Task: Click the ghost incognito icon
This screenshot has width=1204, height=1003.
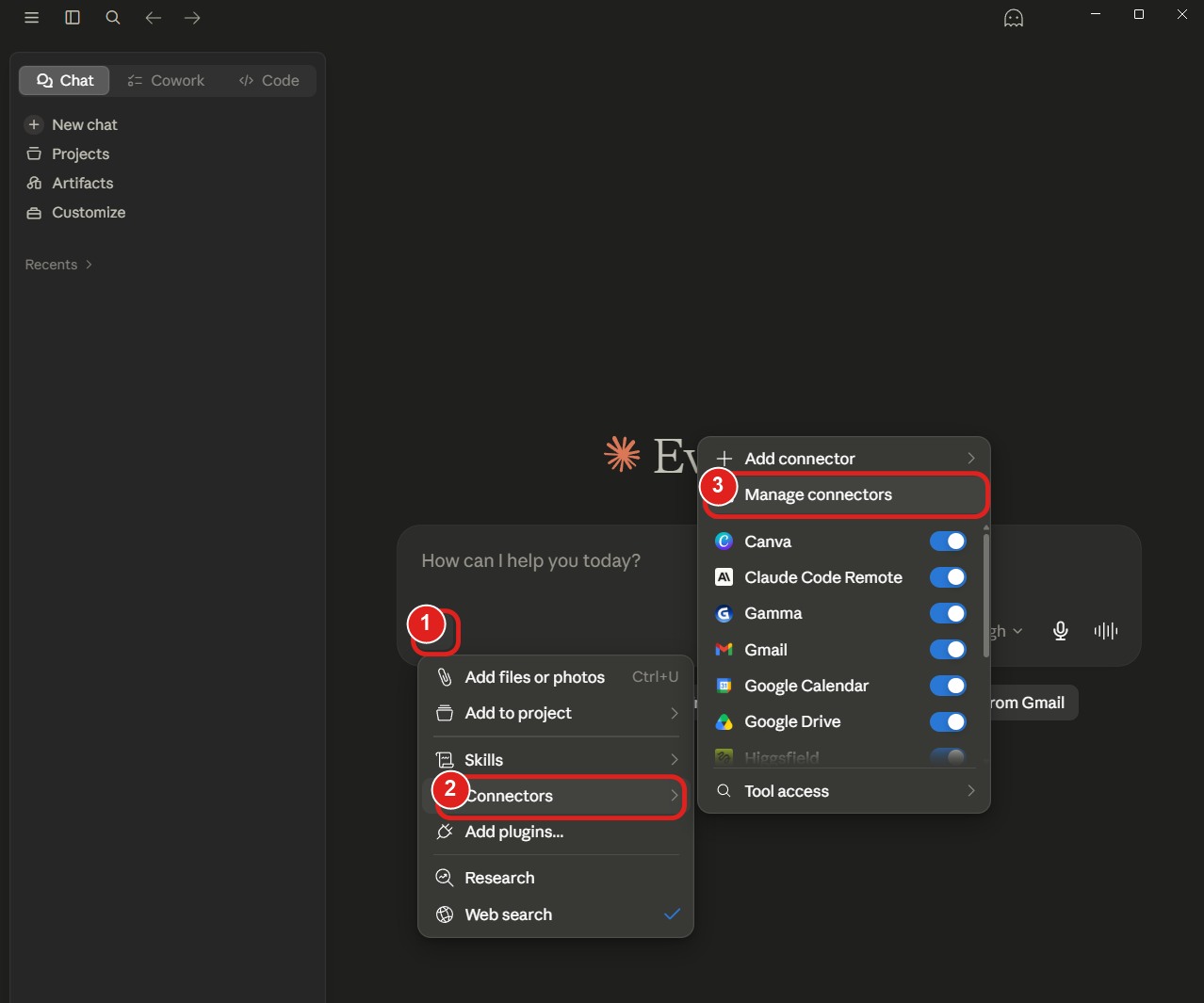Action: click(1014, 18)
